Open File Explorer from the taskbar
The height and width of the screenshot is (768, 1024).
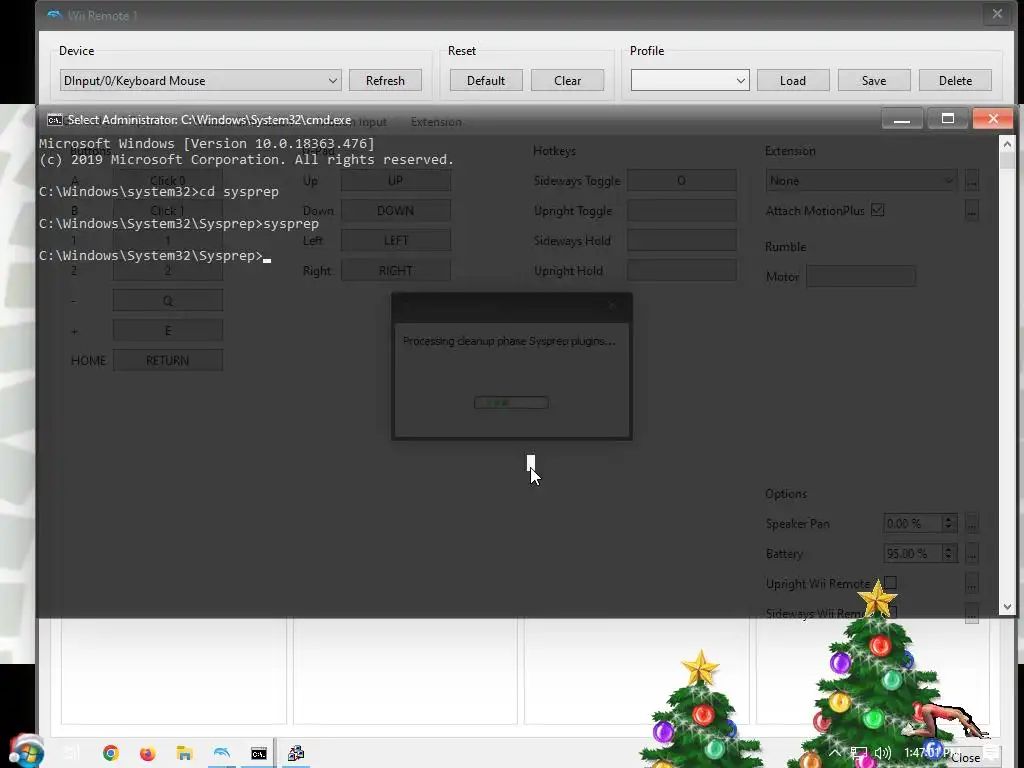[x=184, y=753]
